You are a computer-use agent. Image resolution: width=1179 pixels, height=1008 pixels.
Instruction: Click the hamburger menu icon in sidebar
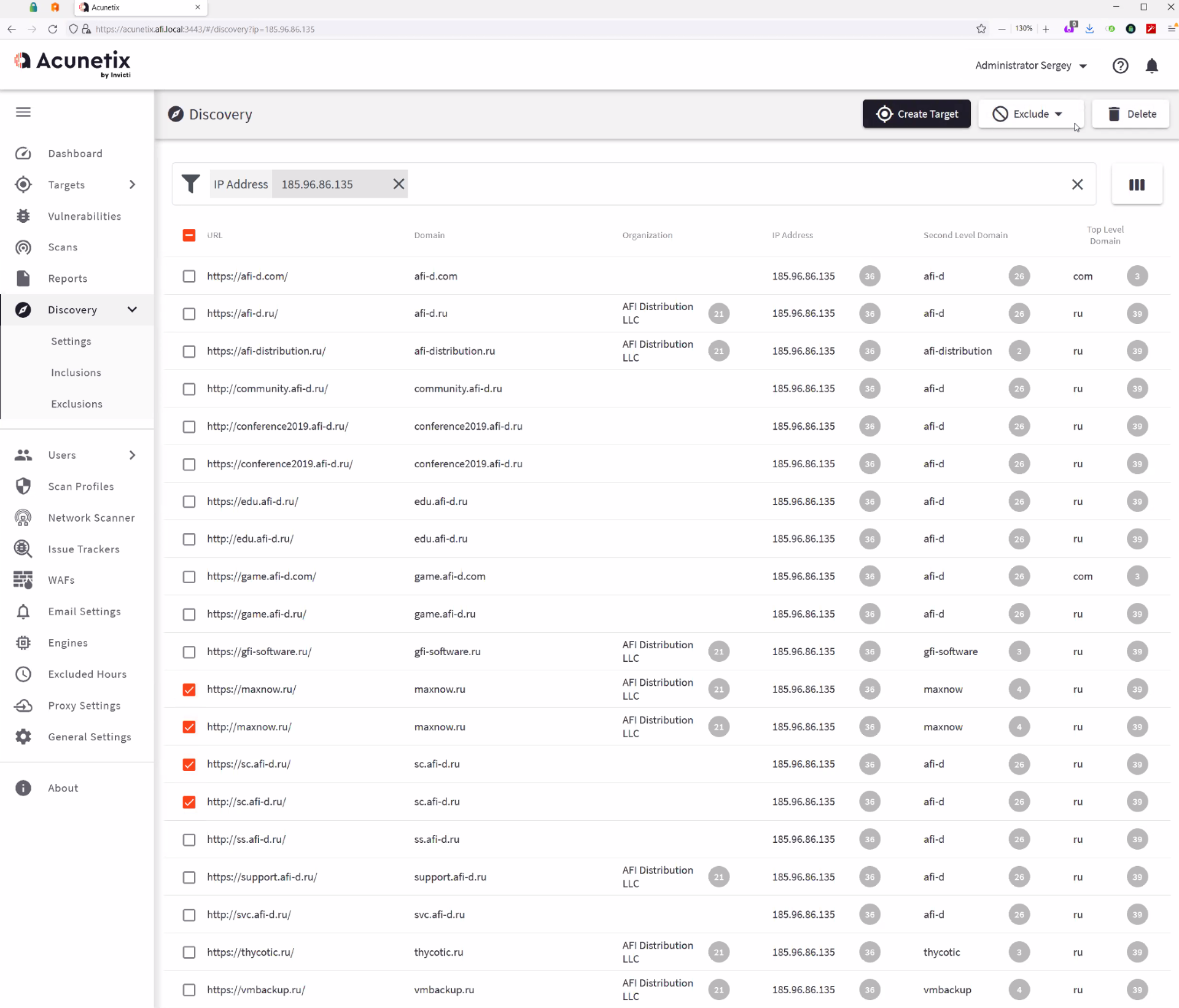point(23,112)
